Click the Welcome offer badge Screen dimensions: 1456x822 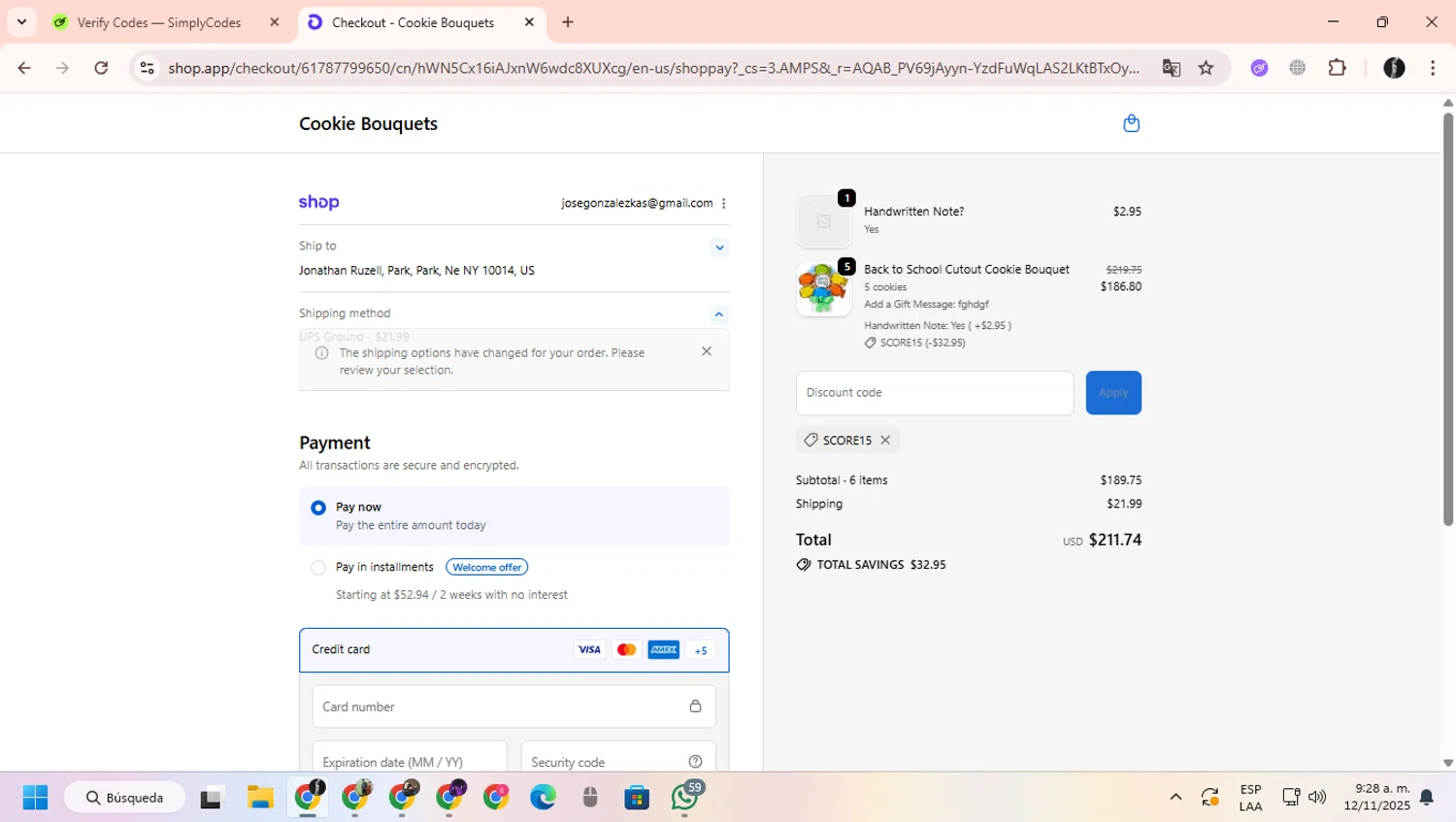(x=487, y=568)
